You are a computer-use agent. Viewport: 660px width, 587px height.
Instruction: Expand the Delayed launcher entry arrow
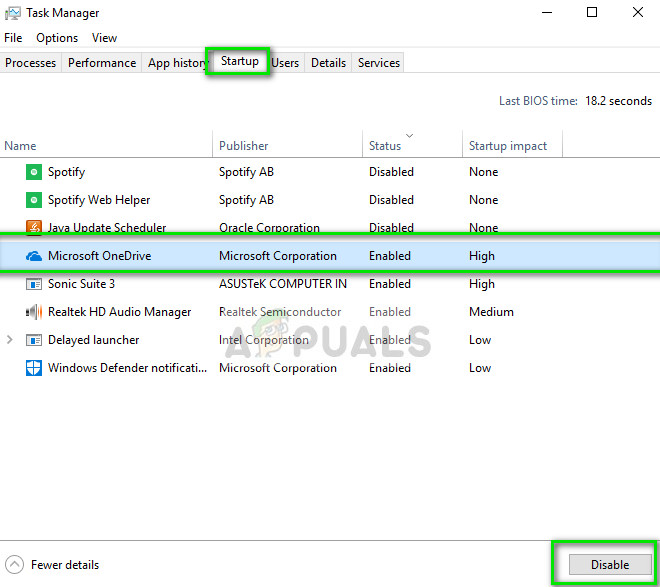tap(10, 340)
